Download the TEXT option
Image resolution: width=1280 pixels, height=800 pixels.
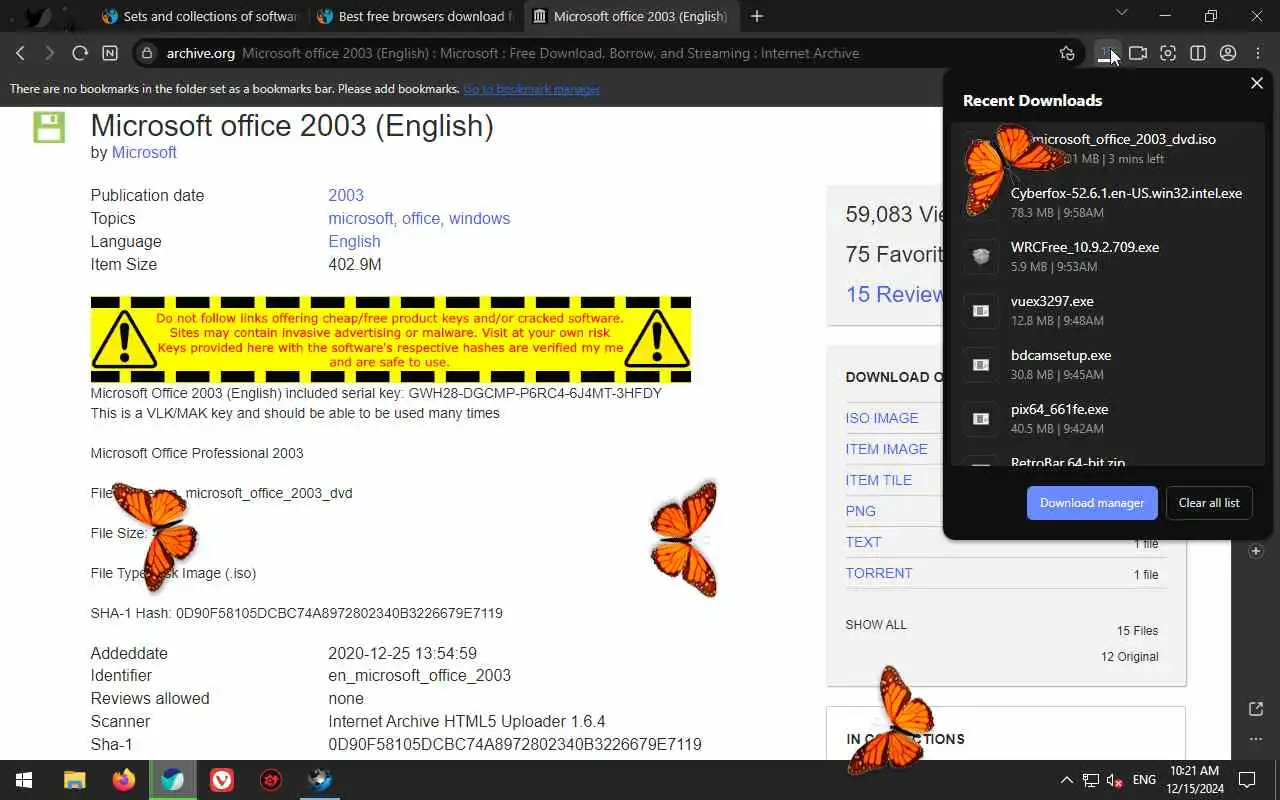point(864,542)
